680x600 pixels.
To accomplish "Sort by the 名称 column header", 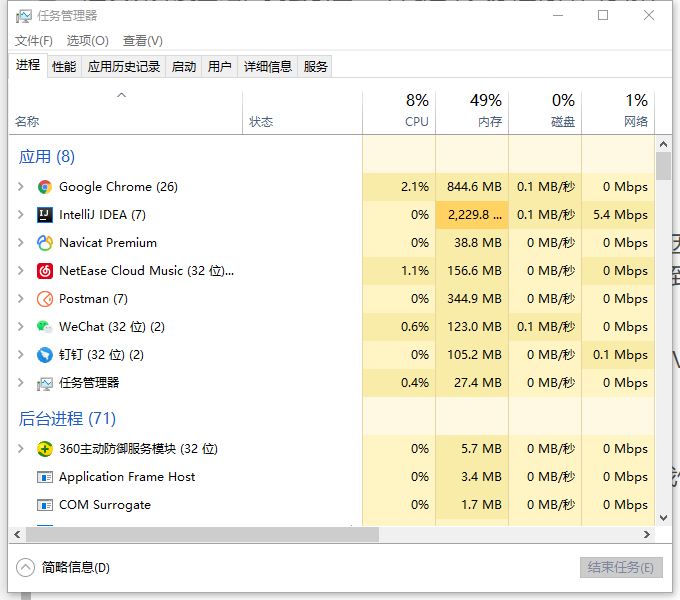I will [x=125, y=112].
